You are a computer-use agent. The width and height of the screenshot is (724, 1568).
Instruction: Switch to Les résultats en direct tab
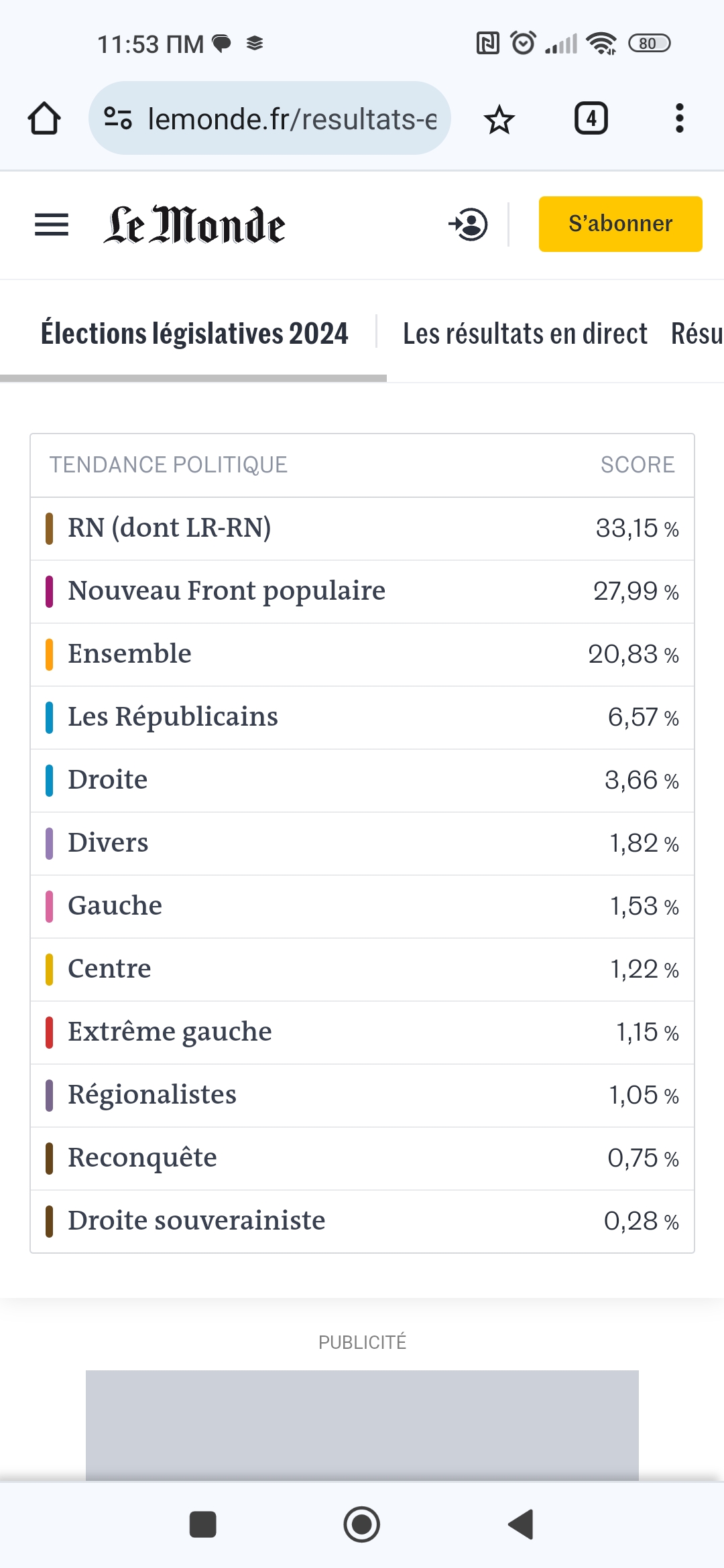[525, 333]
